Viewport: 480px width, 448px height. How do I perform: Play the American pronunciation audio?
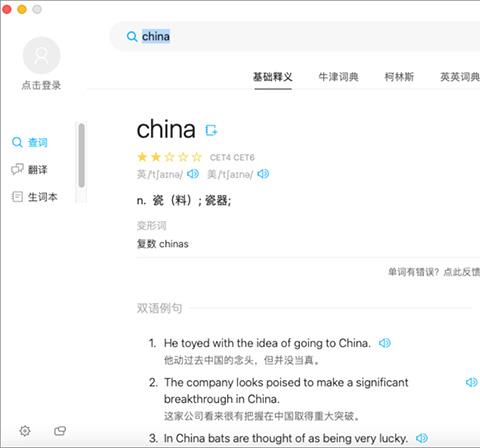[x=263, y=174]
